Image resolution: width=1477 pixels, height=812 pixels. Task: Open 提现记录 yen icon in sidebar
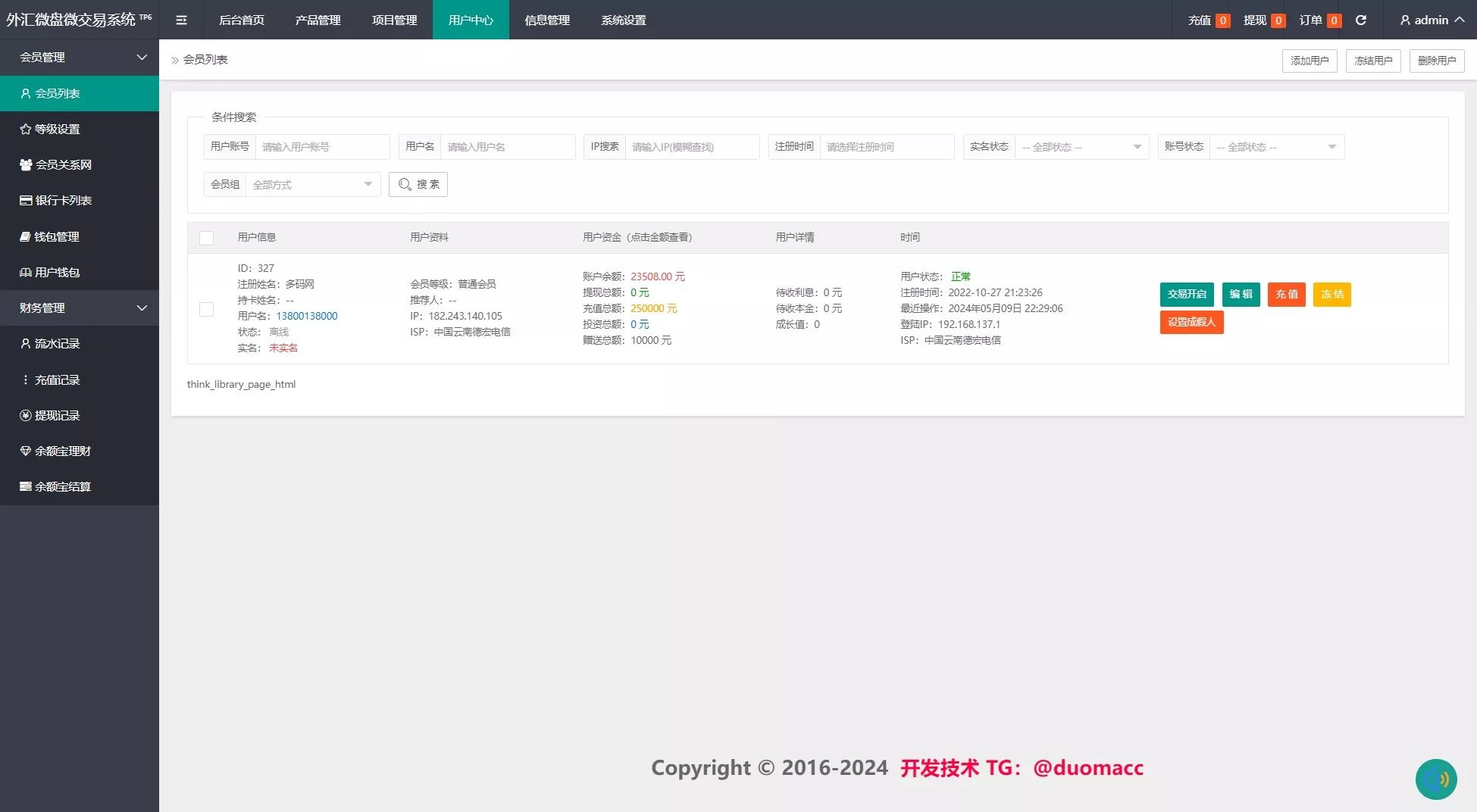(x=25, y=416)
